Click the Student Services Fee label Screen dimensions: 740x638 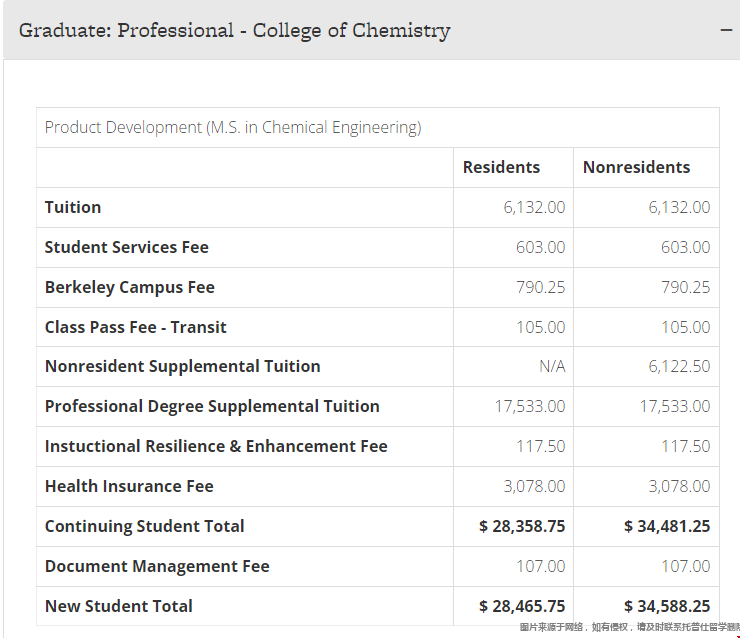click(x=126, y=247)
